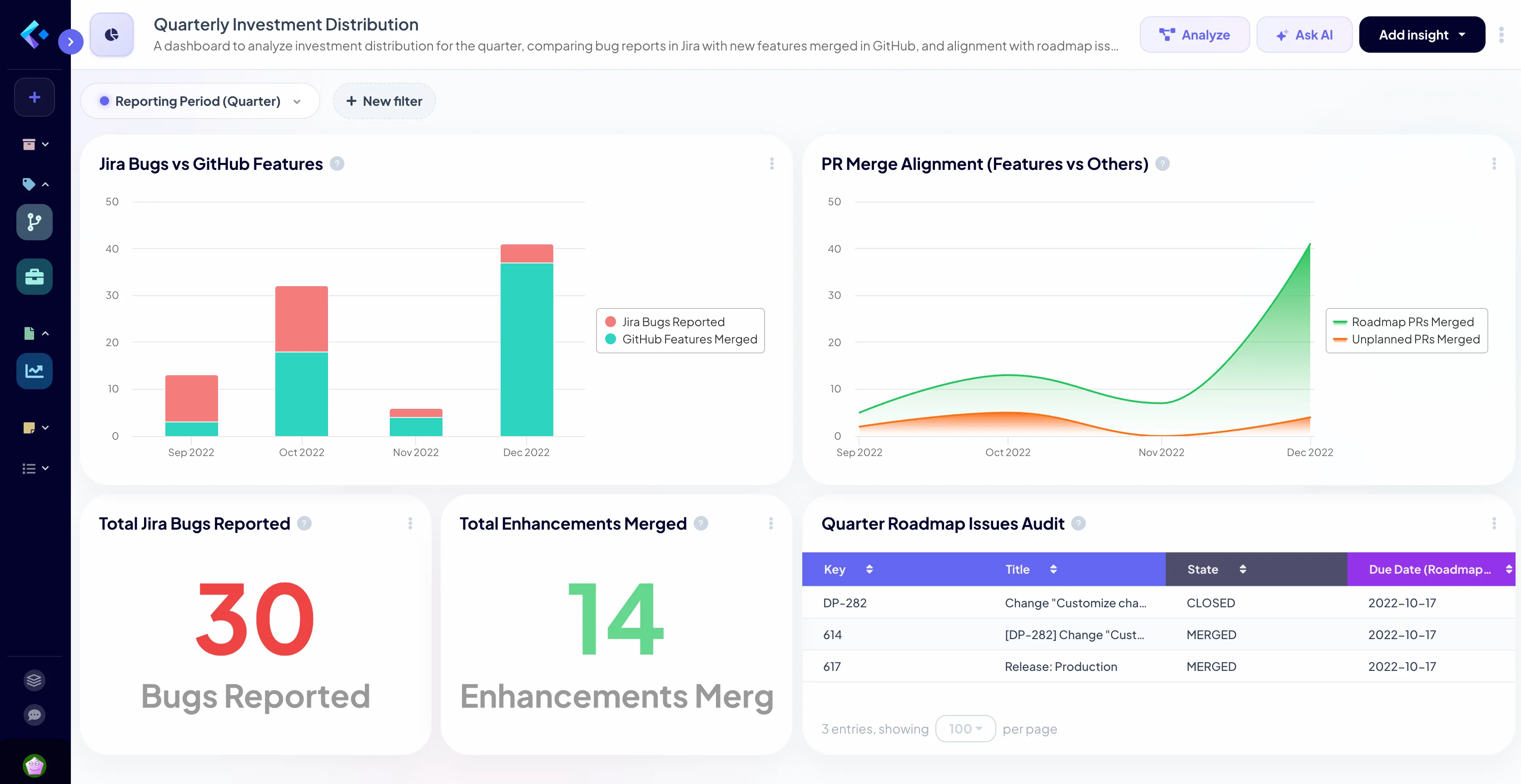Sort table by Key column
The width and height of the screenshot is (1521, 784).
click(869, 569)
